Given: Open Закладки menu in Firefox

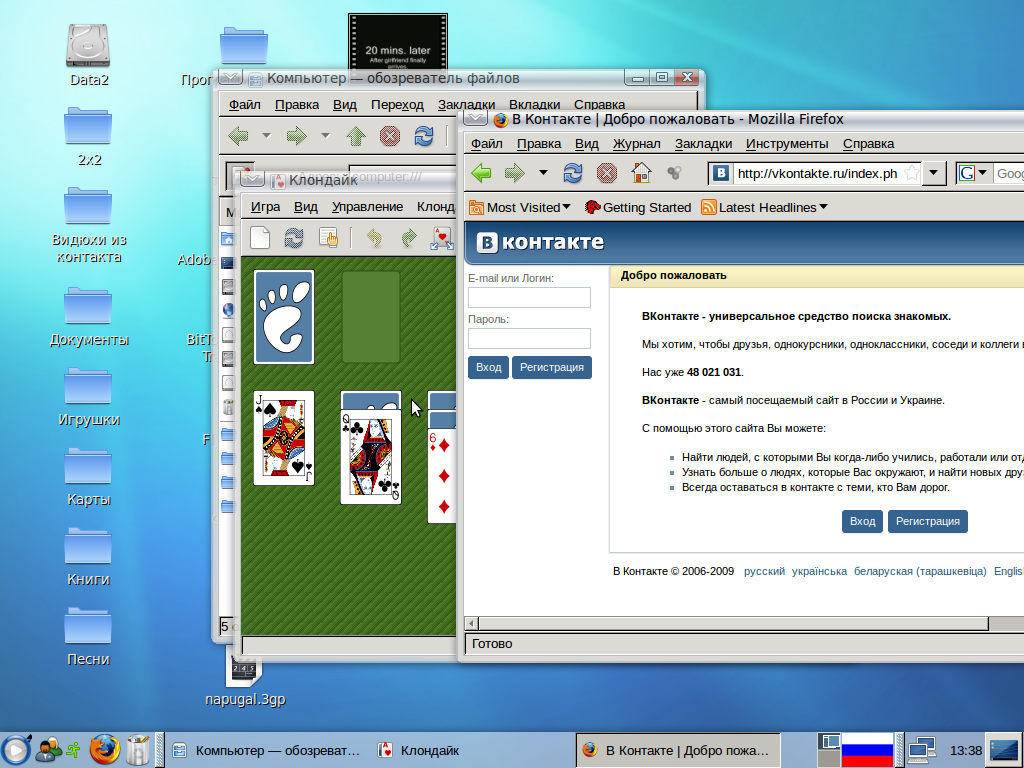Looking at the screenshot, I should point(703,144).
